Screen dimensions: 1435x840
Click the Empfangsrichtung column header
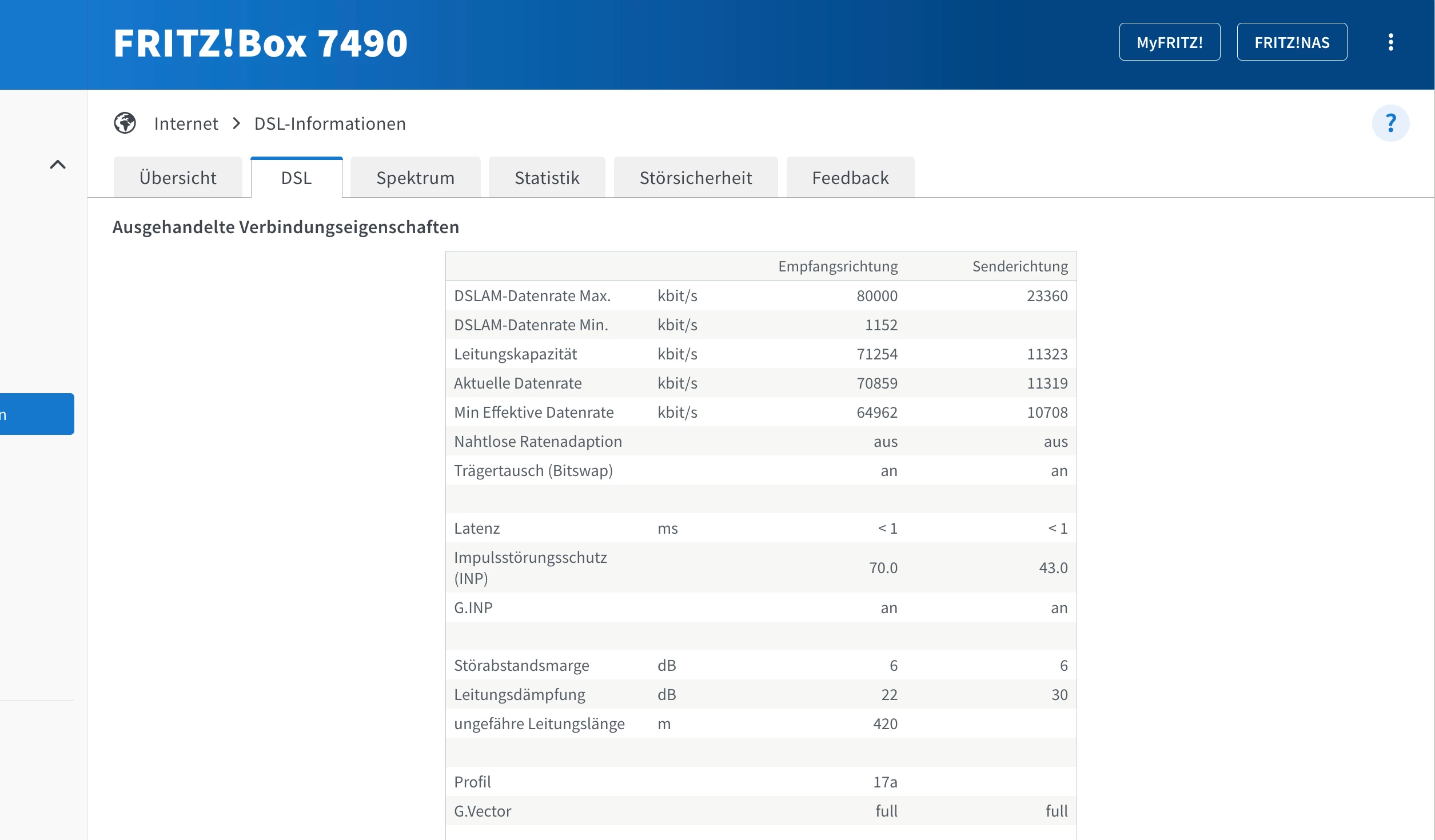[x=838, y=266]
